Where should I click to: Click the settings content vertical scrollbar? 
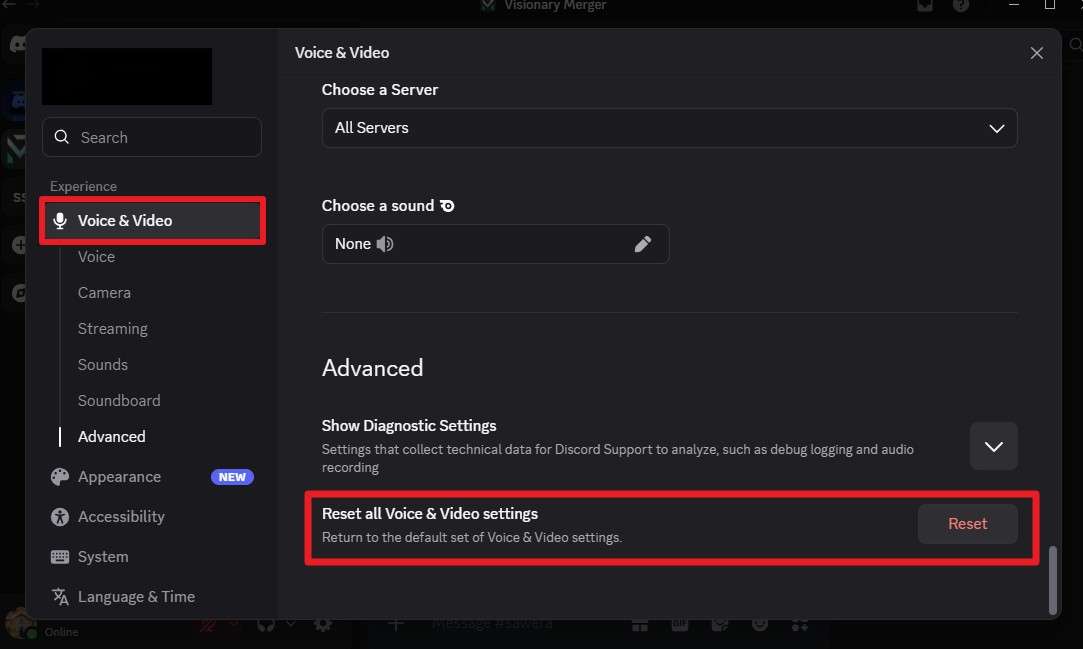(1053, 580)
